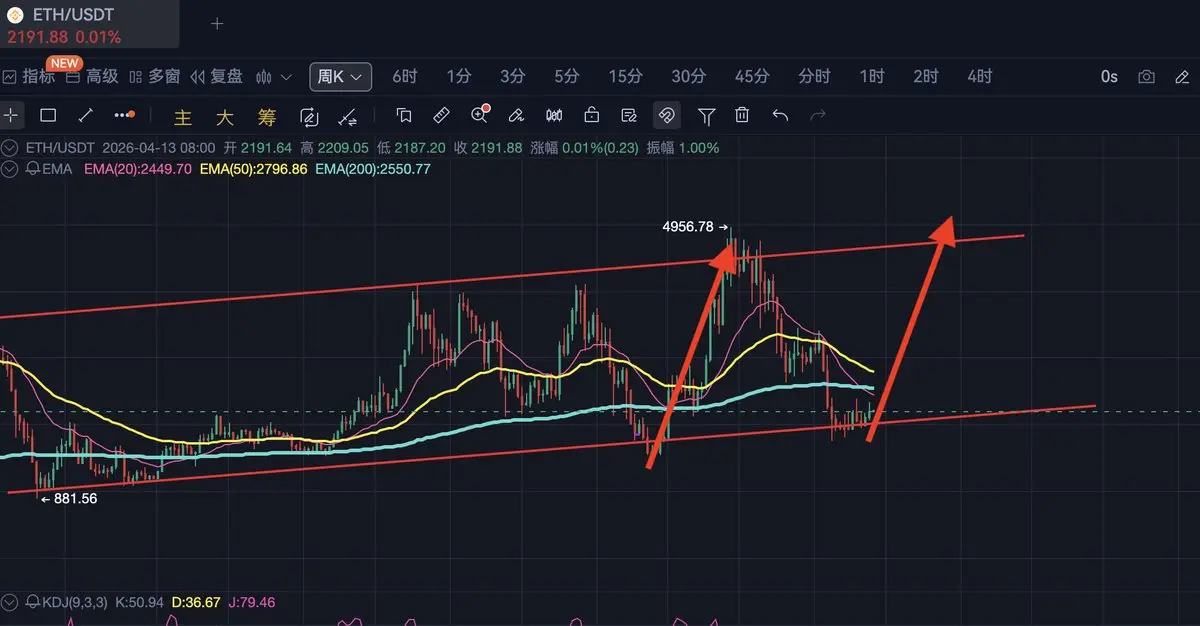This screenshot has width=1200, height=626.
Task: Select the rectangle drawing tool
Action: tap(48, 115)
